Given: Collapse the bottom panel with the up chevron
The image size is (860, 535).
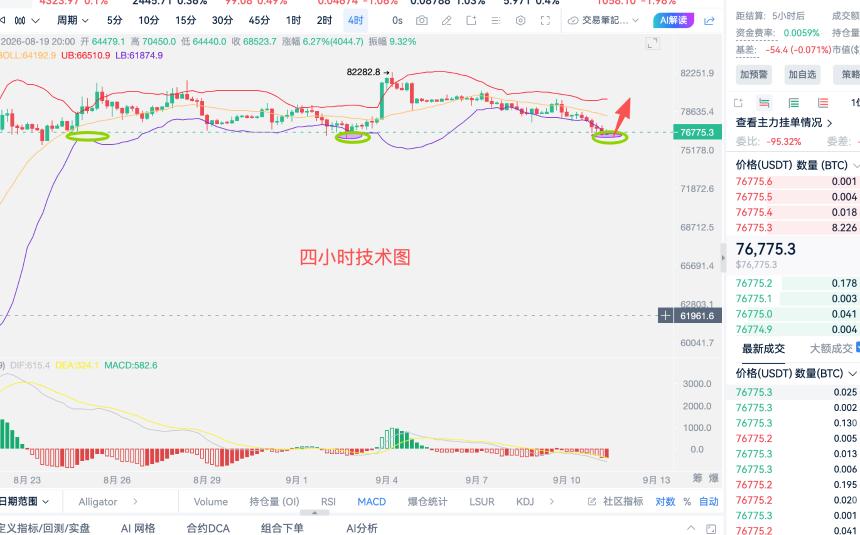Looking at the screenshot, I should (691, 528).
